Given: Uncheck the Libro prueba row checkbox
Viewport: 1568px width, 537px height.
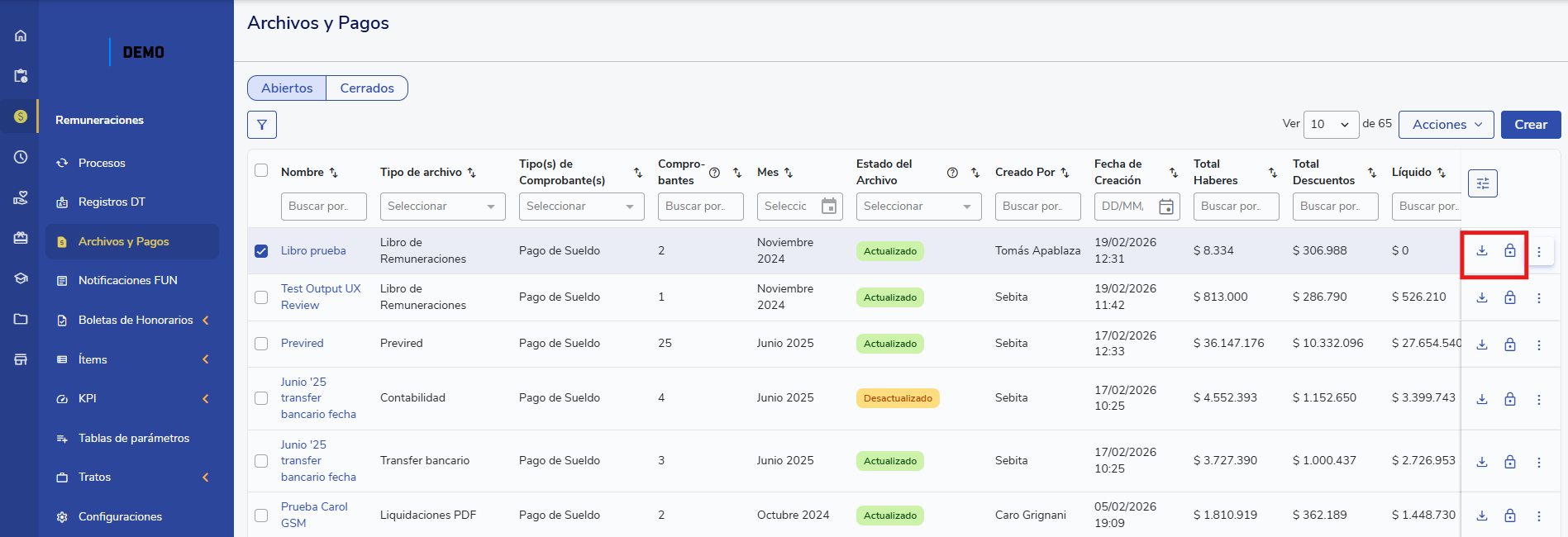Looking at the screenshot, I should tap(261, 251).
